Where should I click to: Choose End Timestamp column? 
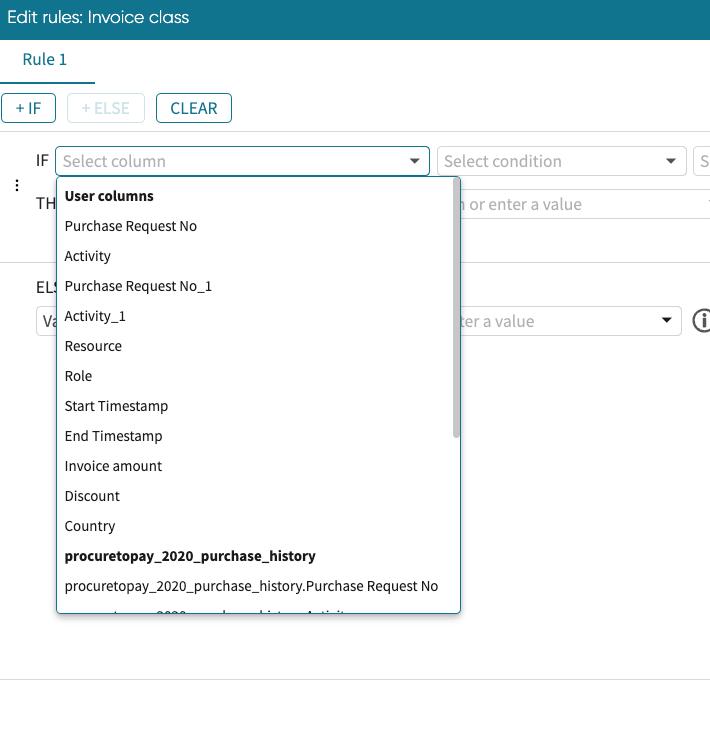pos(113,436)
